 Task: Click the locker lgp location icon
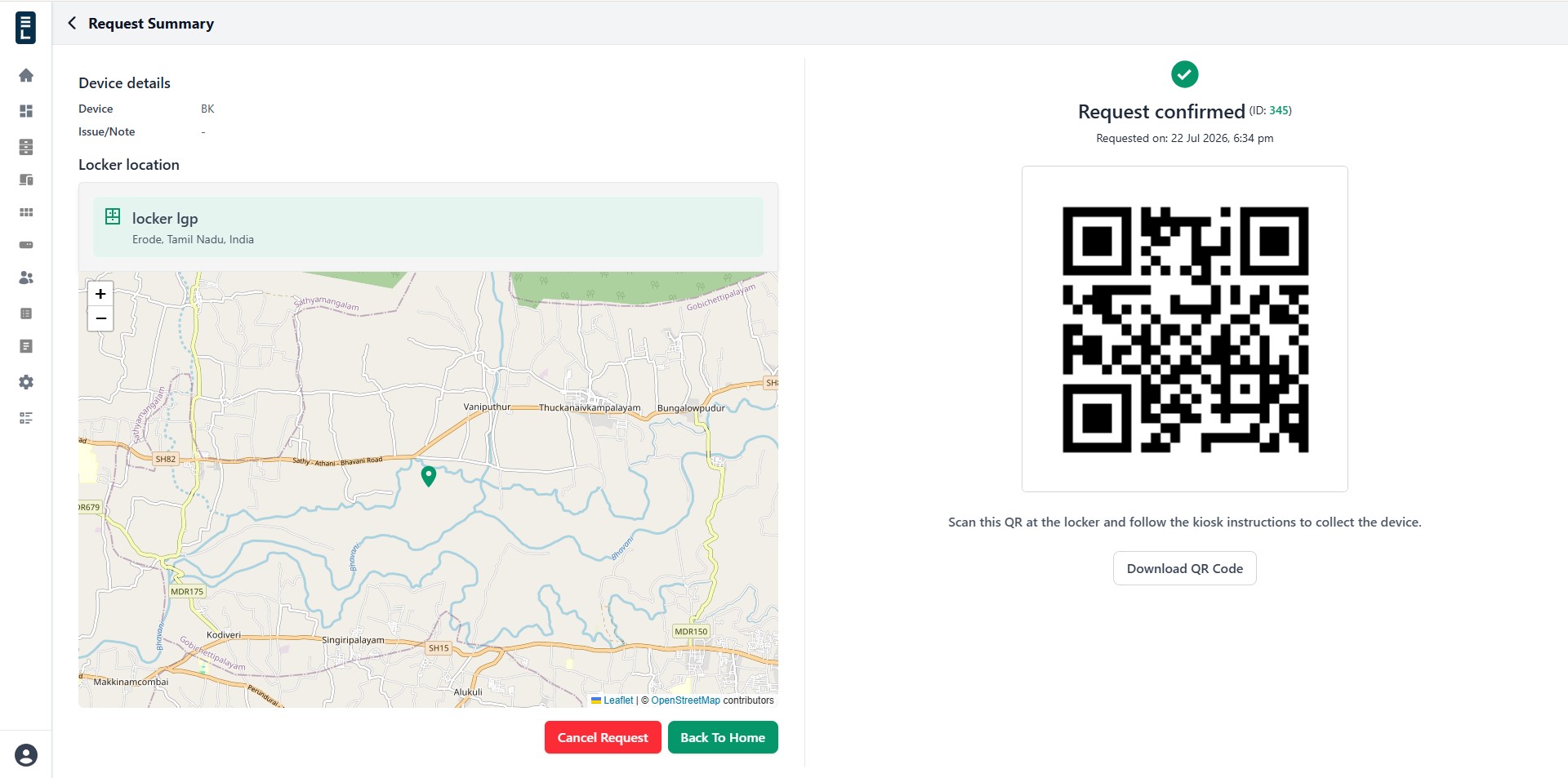(x=113, y=216)
